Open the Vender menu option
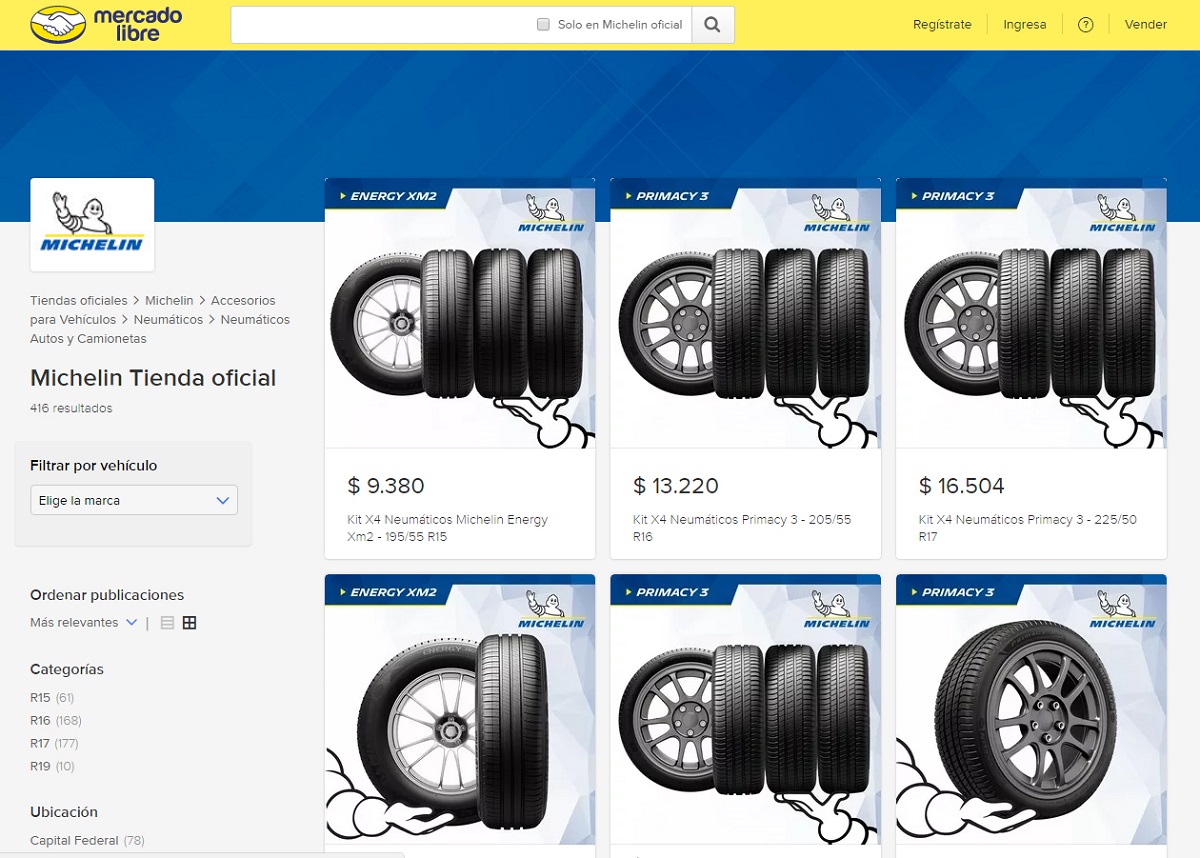 point(1146,24)
